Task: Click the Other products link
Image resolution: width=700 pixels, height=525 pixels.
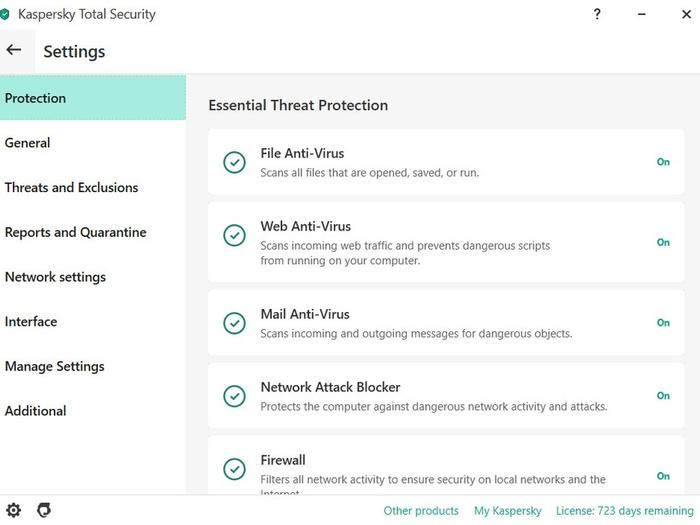Action: coord(421,511)
